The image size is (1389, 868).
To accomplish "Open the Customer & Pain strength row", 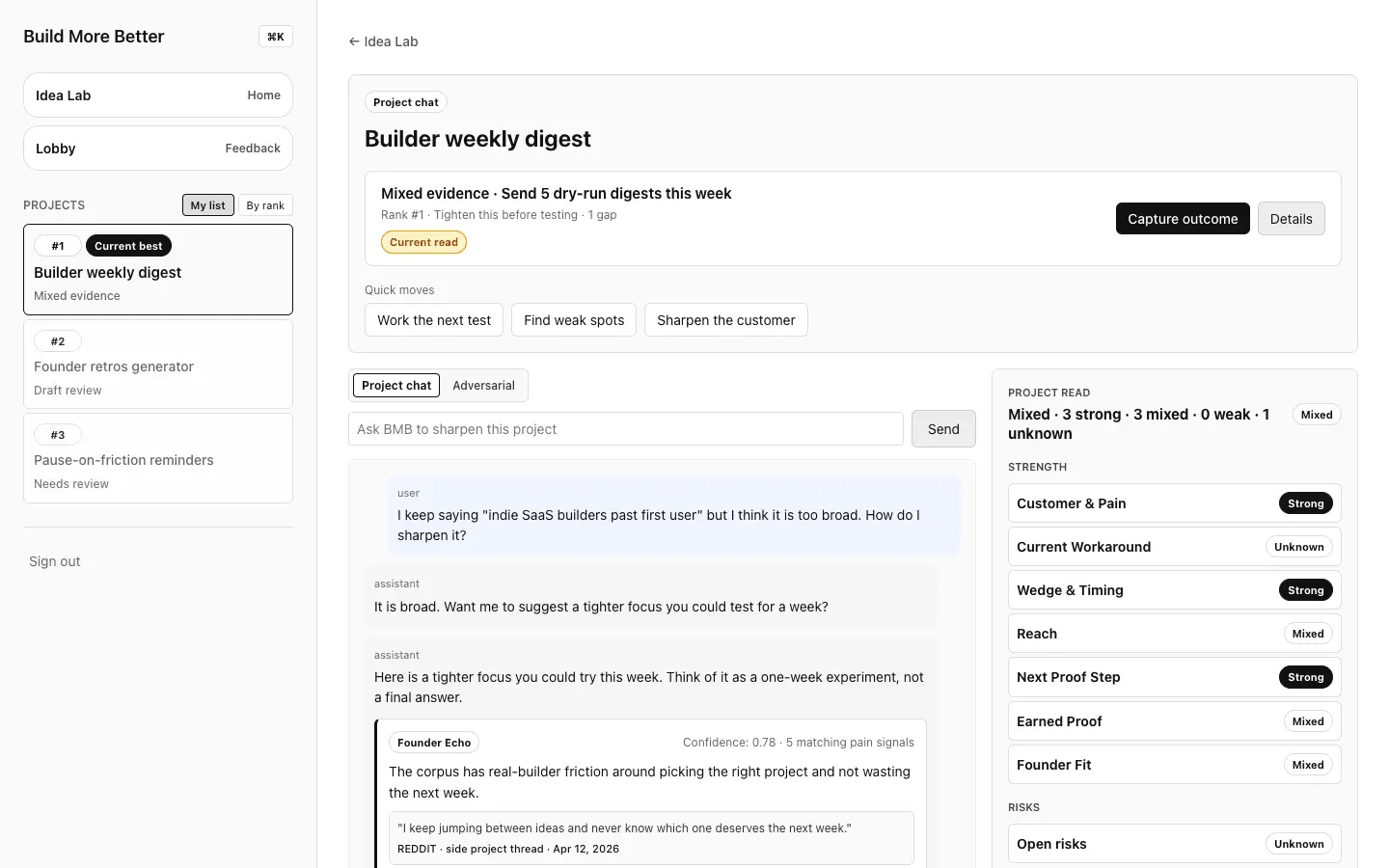I will (1175, 503).
